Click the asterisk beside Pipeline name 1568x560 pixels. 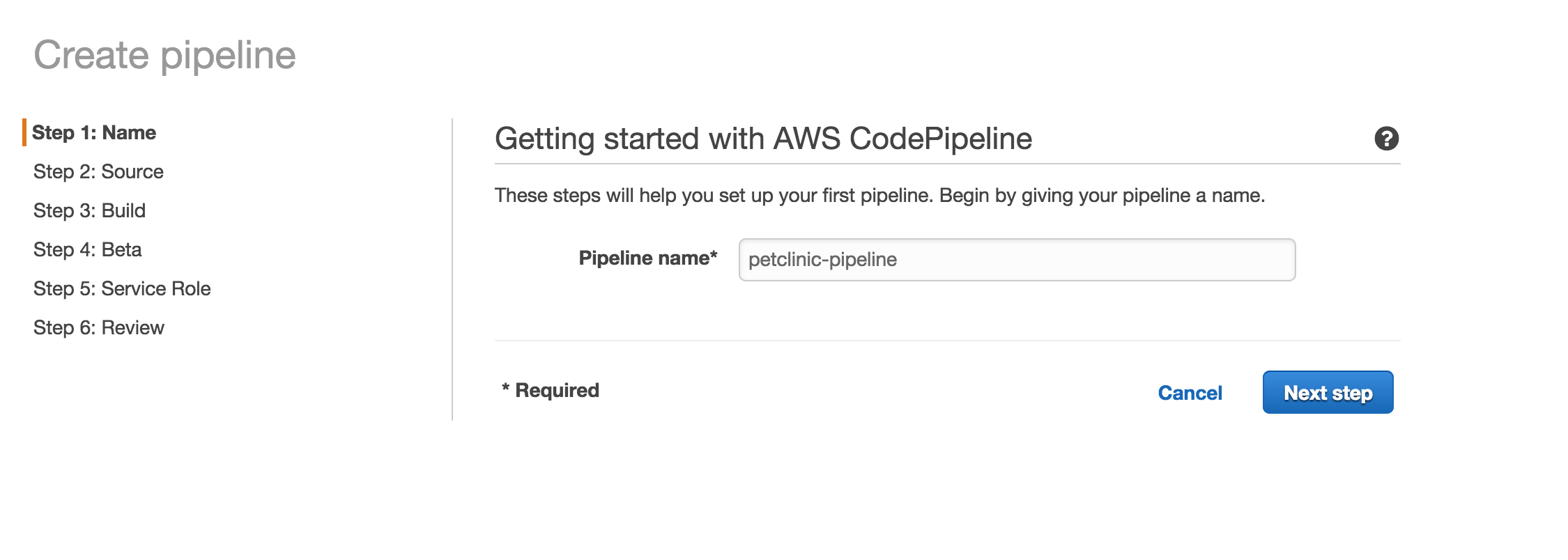pyautogui.click(x=714, y=256)
